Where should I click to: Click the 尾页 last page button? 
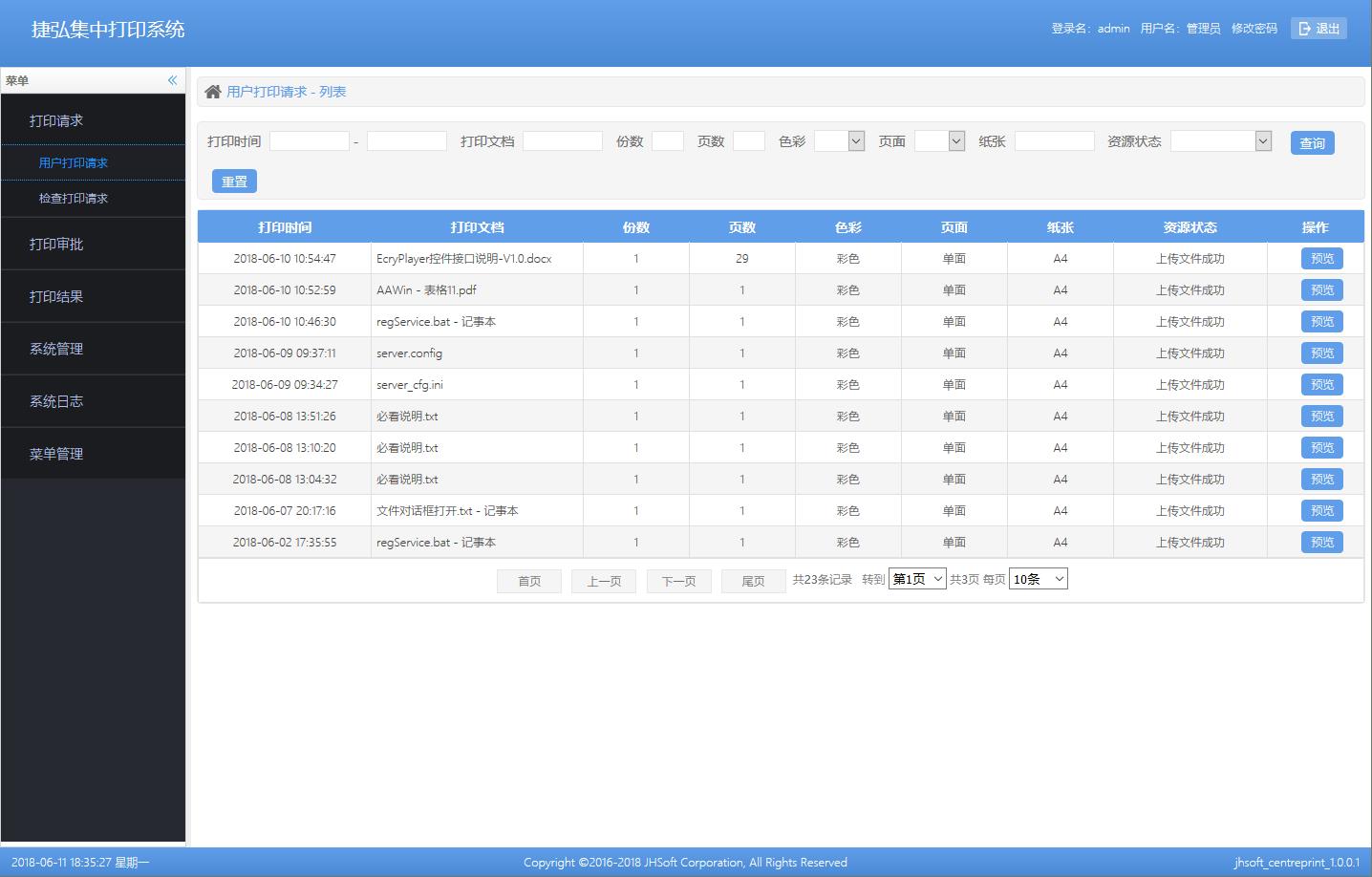754,581
